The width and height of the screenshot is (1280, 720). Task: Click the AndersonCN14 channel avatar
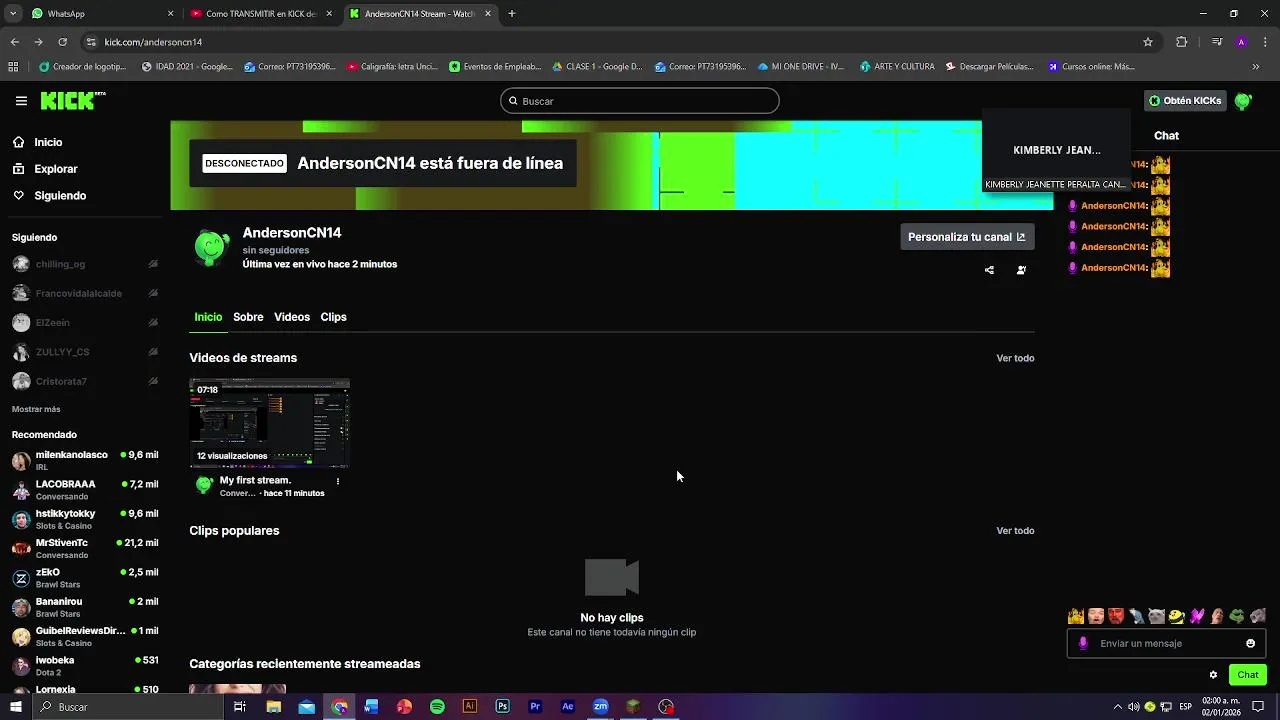tap(211, 248)
